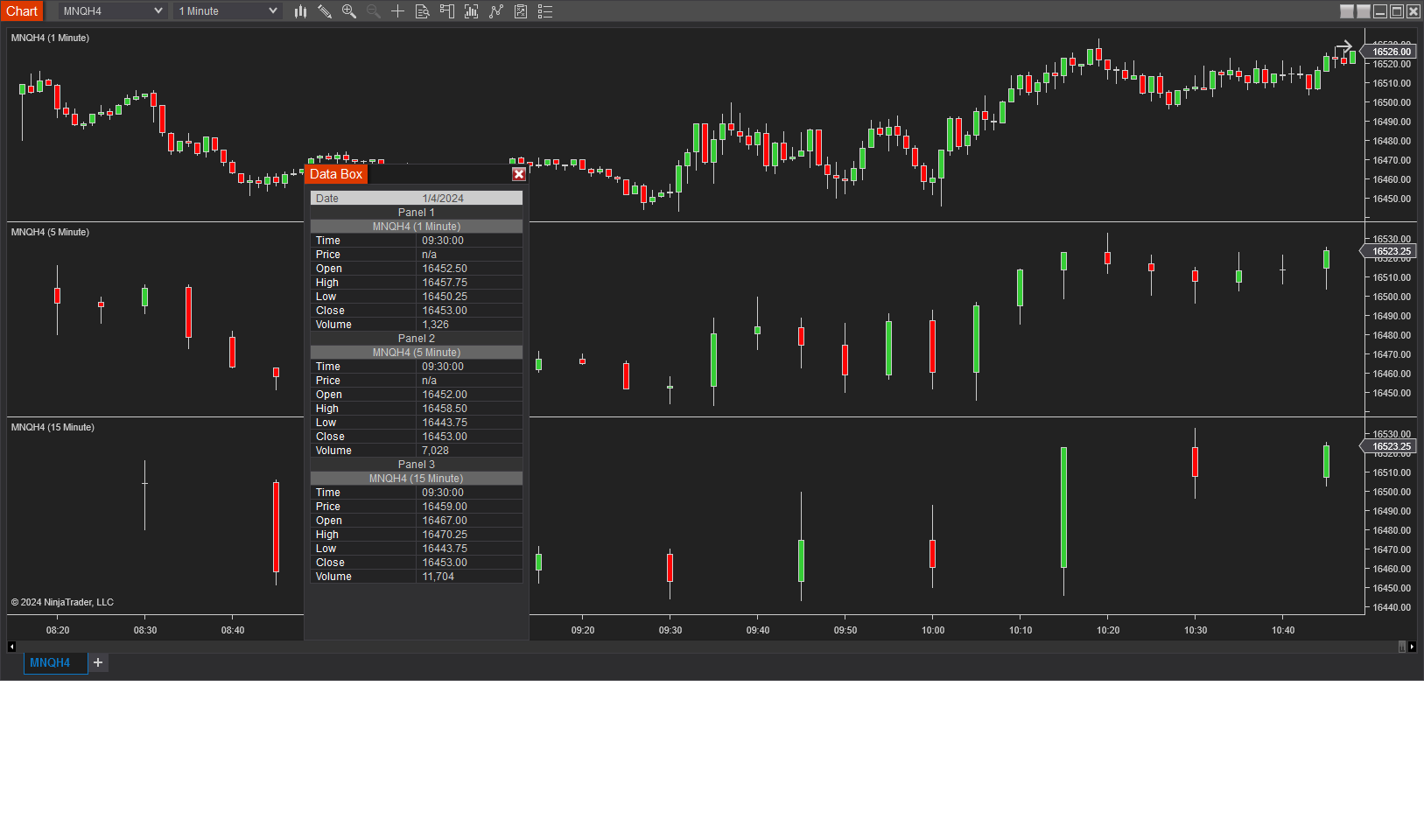Image resolution: width=1424 pixels, height=840 pixels.
Task: Click the High value 16458.50
Action: click(445, 409)
